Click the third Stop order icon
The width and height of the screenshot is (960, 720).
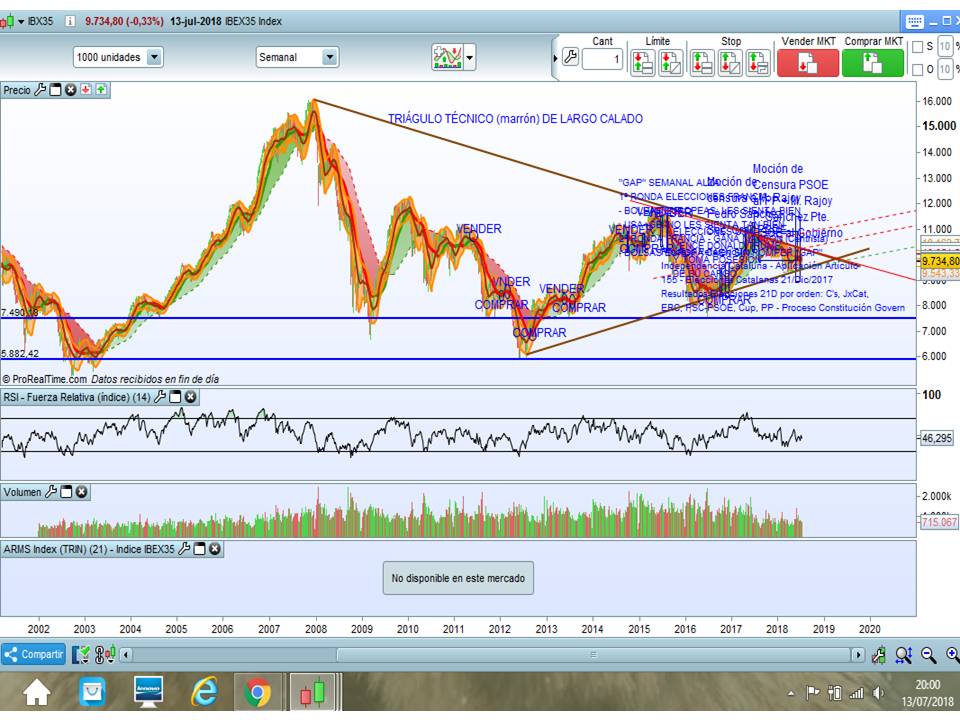click(760, 62)
